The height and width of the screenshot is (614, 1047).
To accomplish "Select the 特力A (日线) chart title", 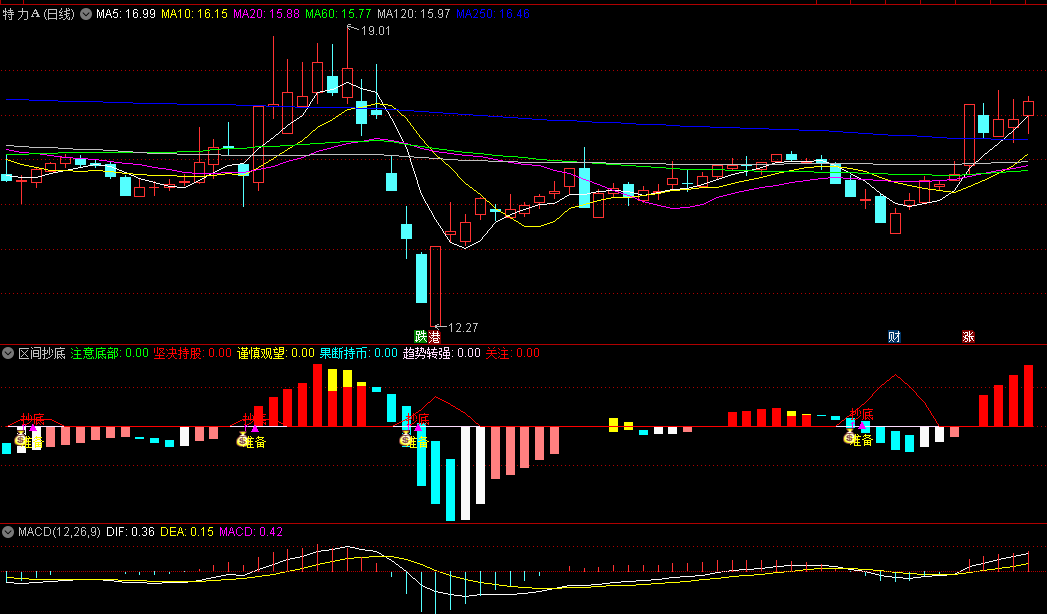I will (39, 14).
